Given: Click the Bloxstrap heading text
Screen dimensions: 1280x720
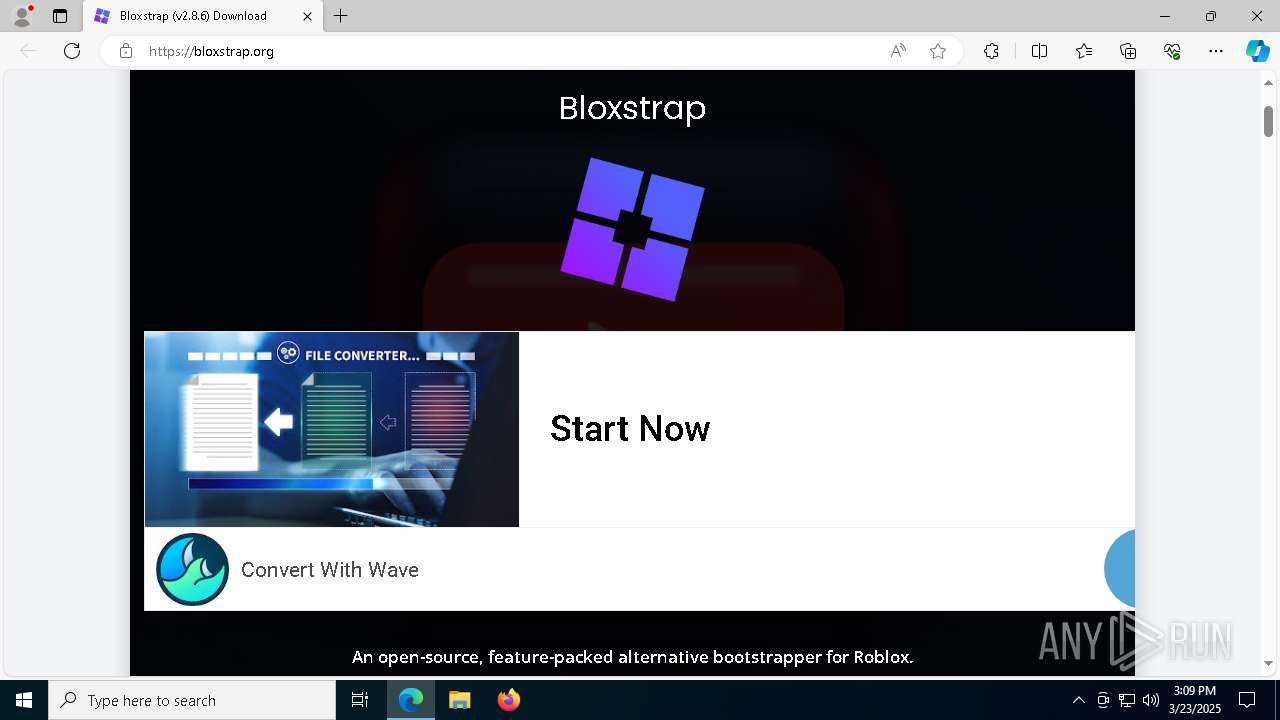Looking at the screenshot, I should (632, 108).
